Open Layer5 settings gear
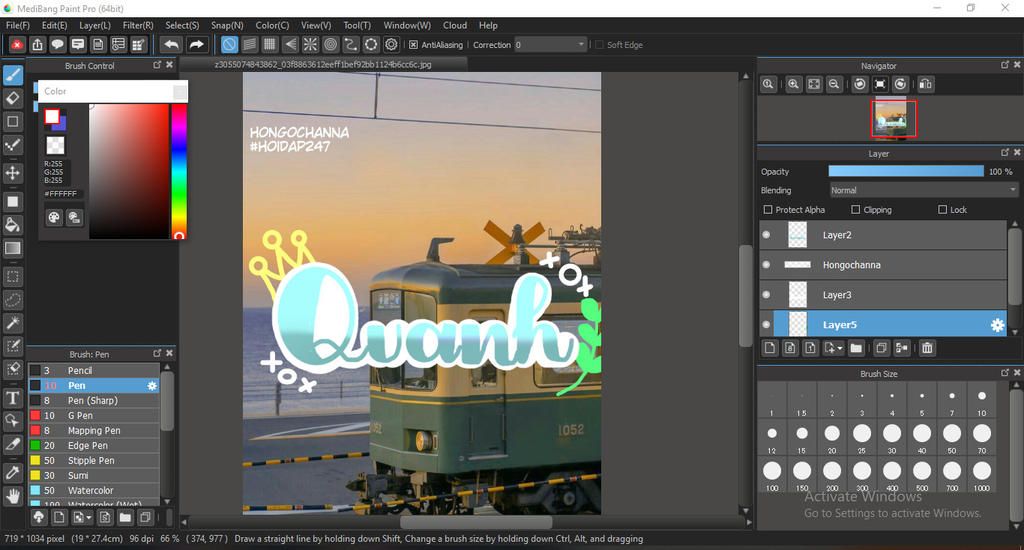The height and width of the screenshot is (550, 1024). tap(997, 325)
